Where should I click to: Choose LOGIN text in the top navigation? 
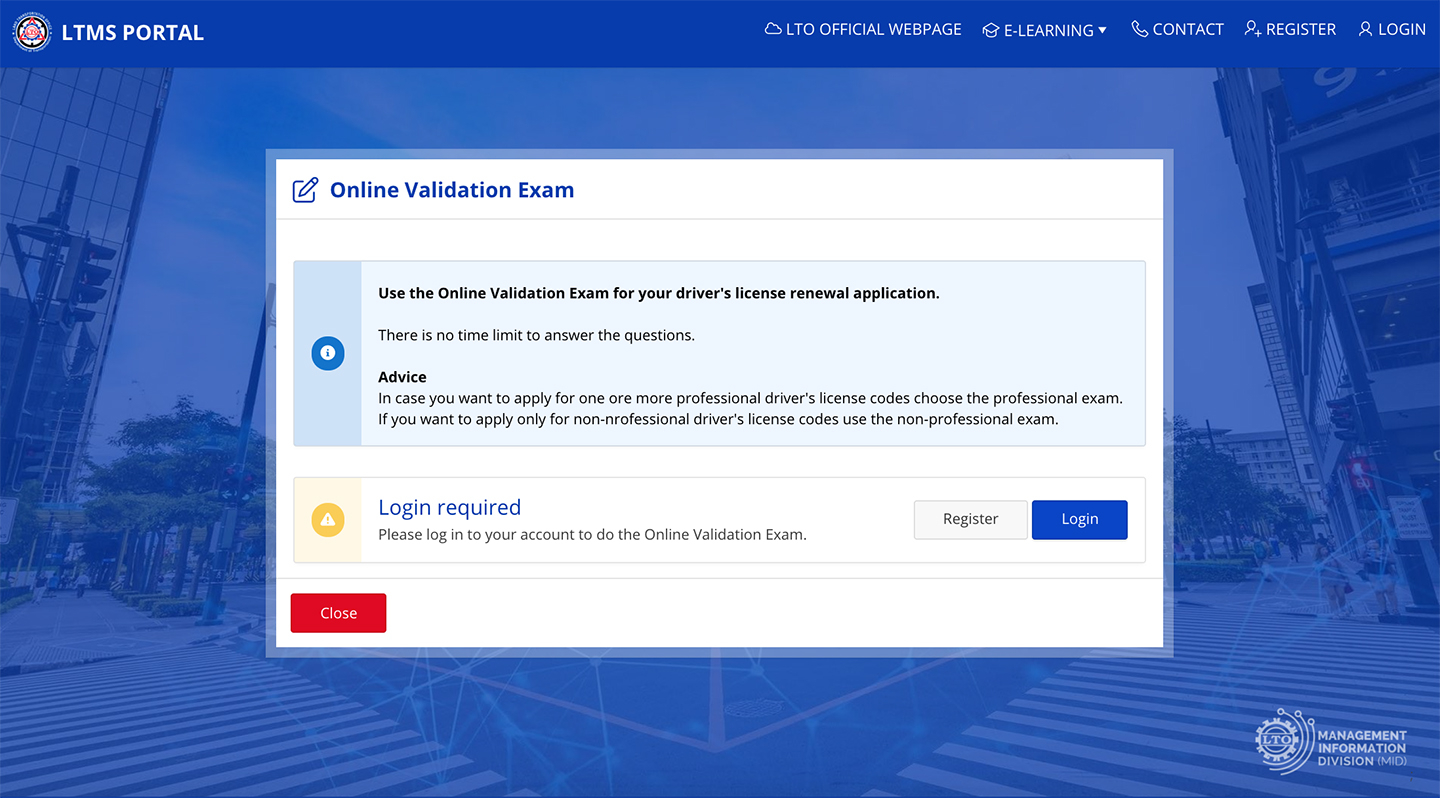tap(1401, 30)
